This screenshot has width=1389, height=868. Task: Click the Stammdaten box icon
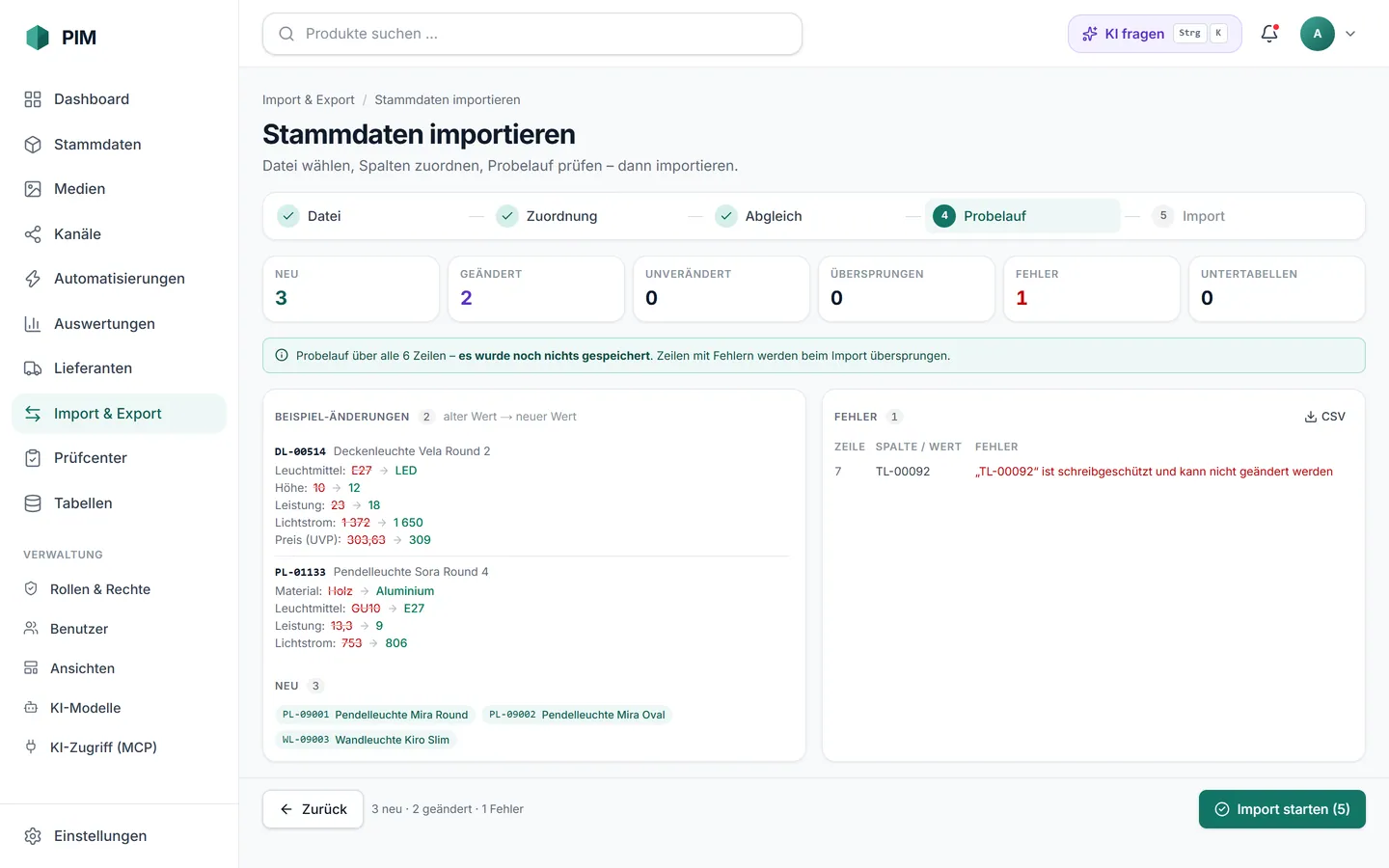coord(33,145)
